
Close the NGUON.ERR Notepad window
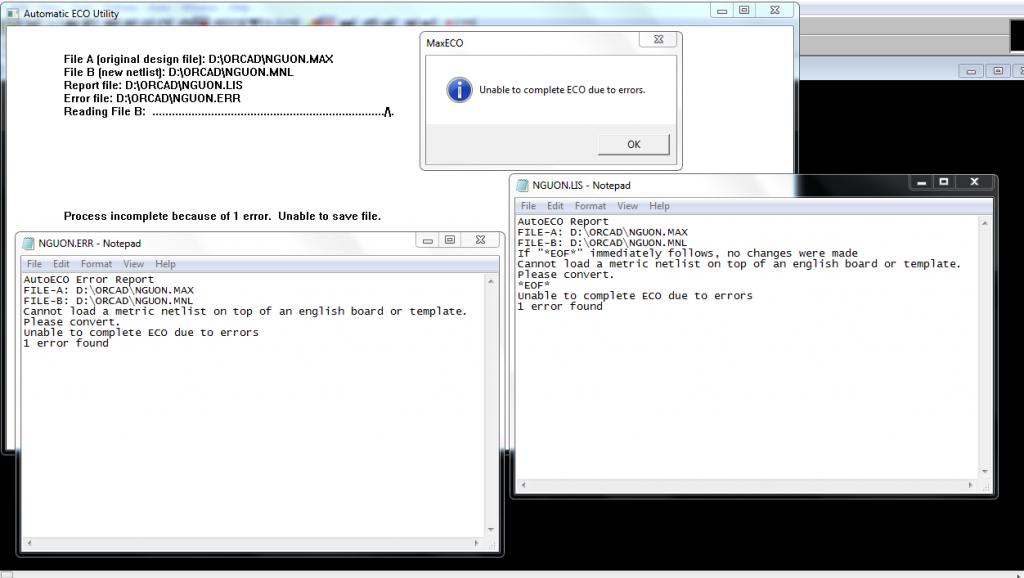tap(480, 240)
